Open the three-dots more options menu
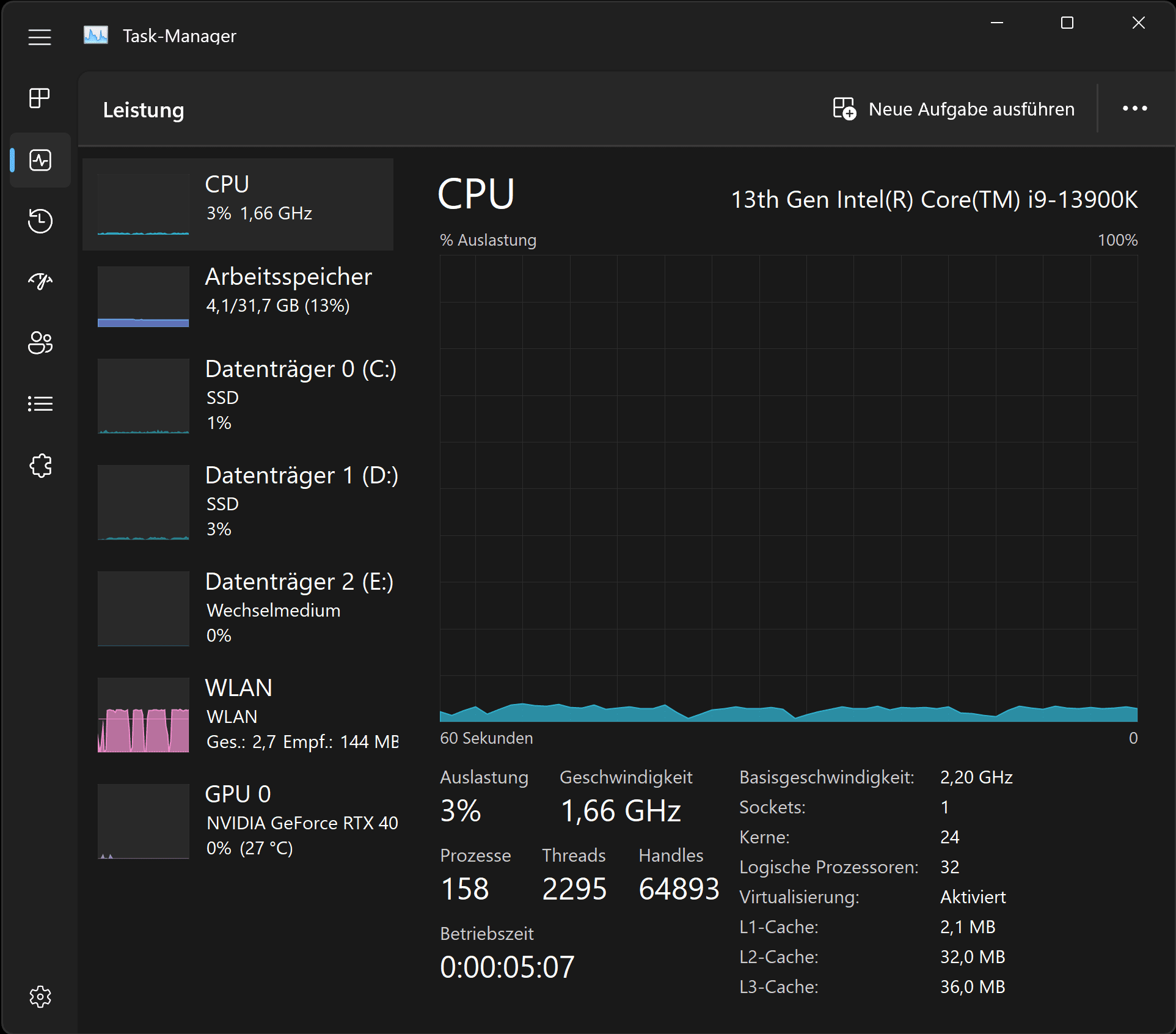The image size is (1176, 1034). (x=1134, y=109)
